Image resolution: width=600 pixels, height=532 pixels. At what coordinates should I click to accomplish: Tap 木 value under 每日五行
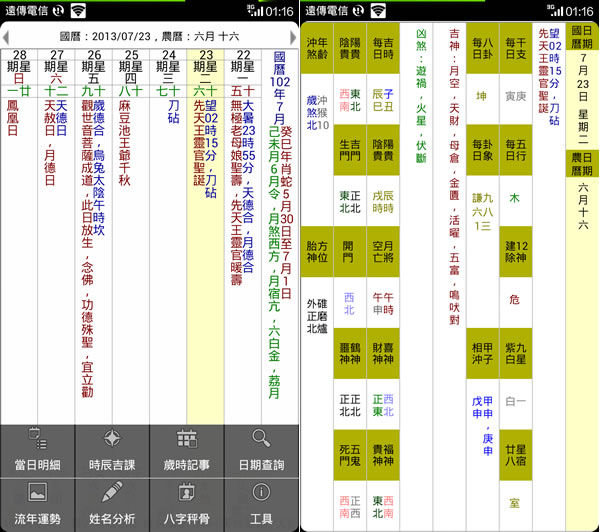515,198
